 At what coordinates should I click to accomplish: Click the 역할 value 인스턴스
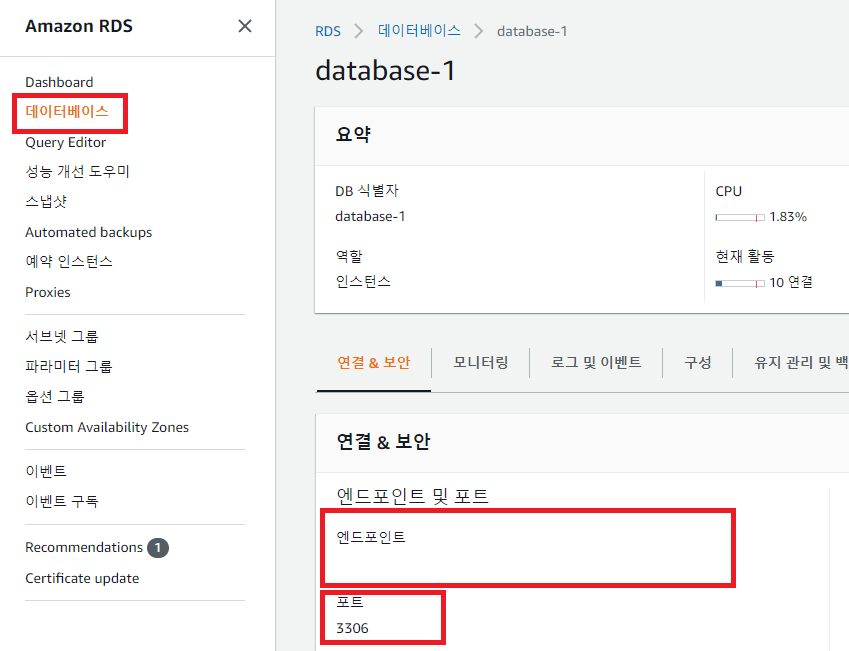click(x=363, y=282)
